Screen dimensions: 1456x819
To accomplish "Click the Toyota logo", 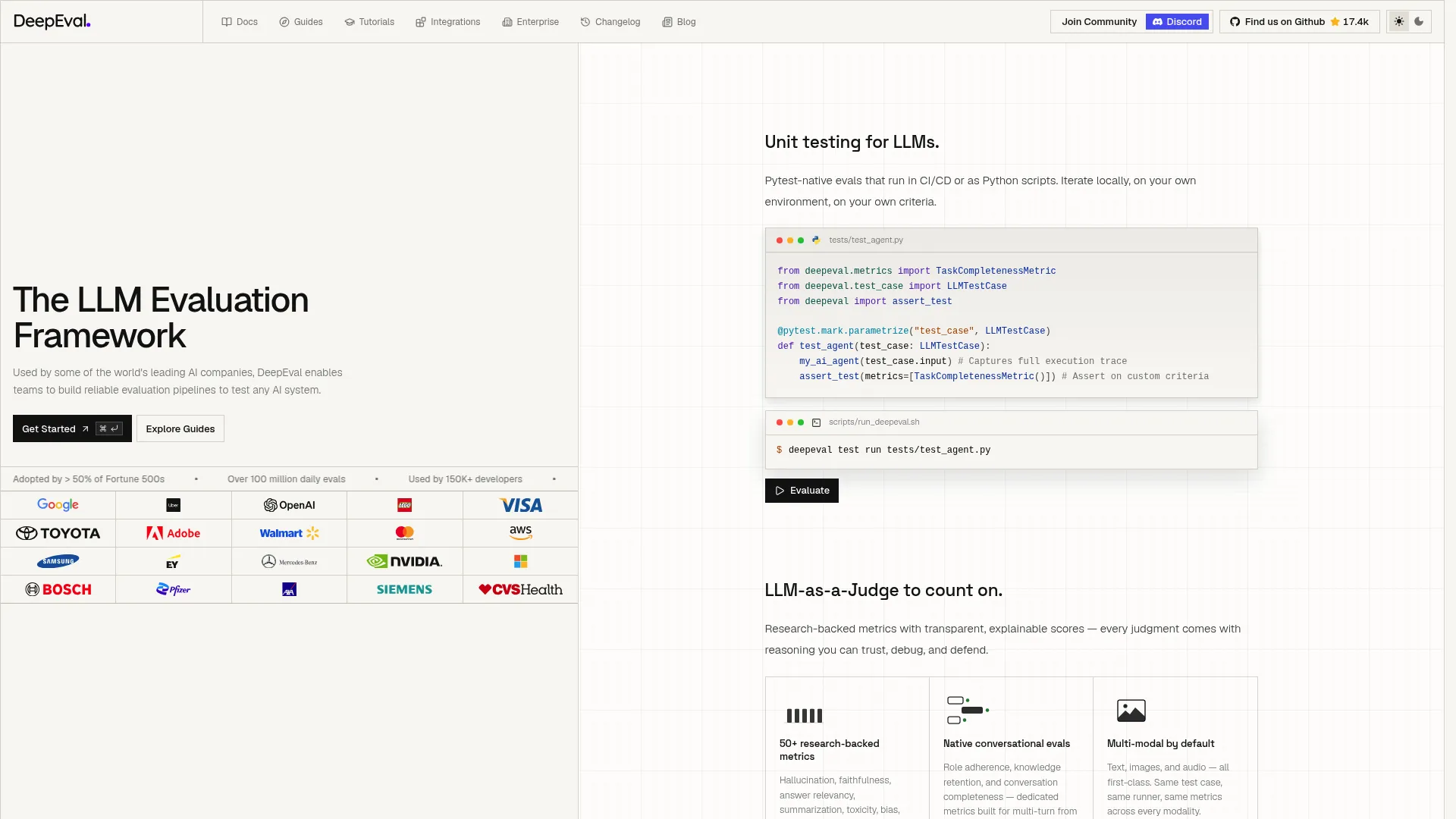I will [58, 533].
